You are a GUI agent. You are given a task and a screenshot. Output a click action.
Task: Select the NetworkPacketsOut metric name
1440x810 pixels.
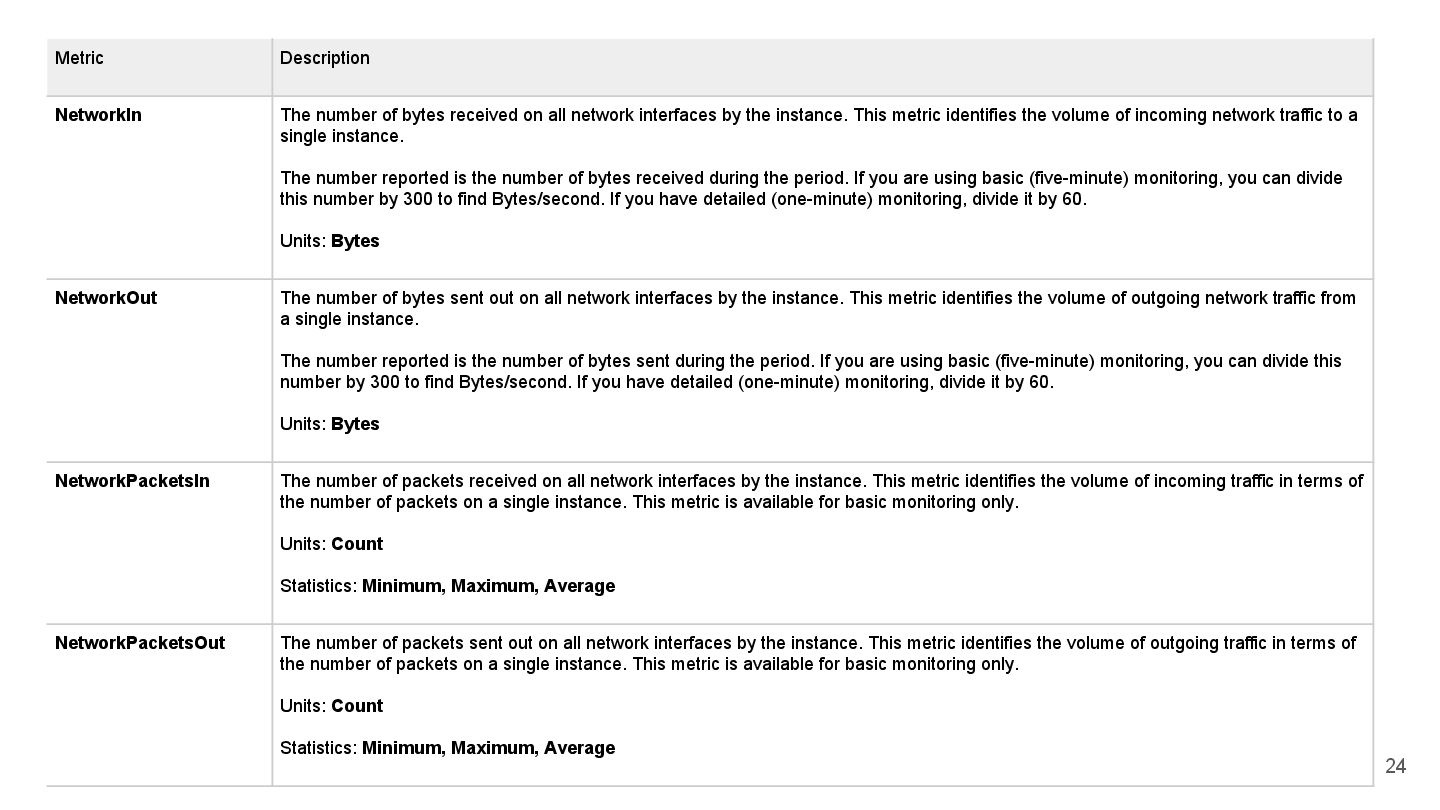point(140,643)
